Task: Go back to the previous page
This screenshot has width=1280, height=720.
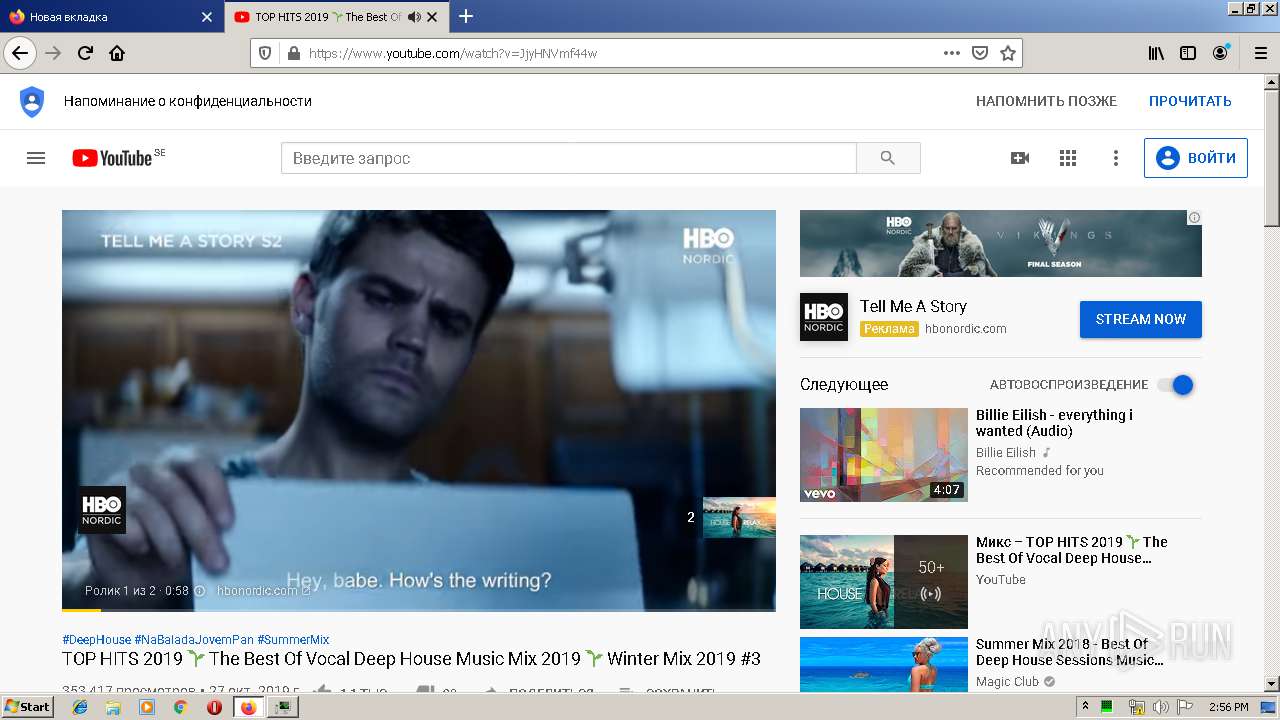Action: (20, 53)
